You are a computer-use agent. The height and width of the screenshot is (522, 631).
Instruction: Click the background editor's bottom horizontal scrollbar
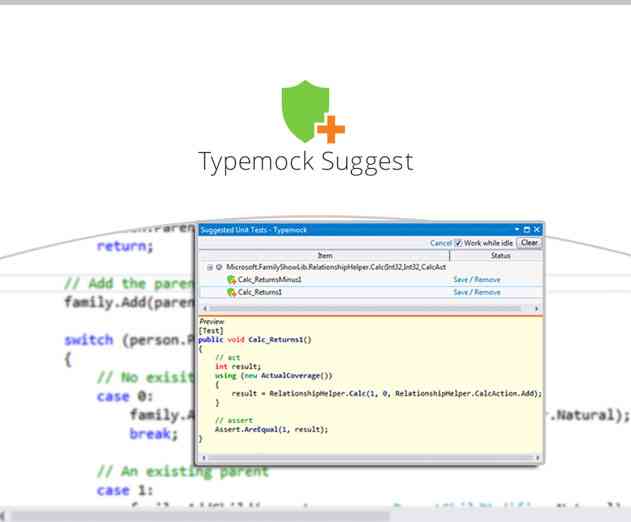pos(316,516)
